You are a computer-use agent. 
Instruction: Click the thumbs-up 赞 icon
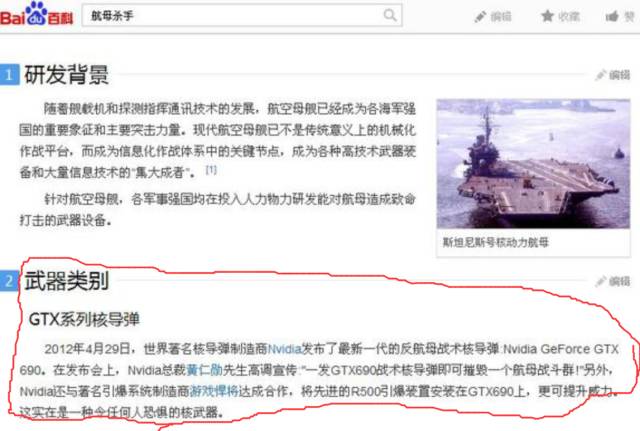[x=611, y=16]
